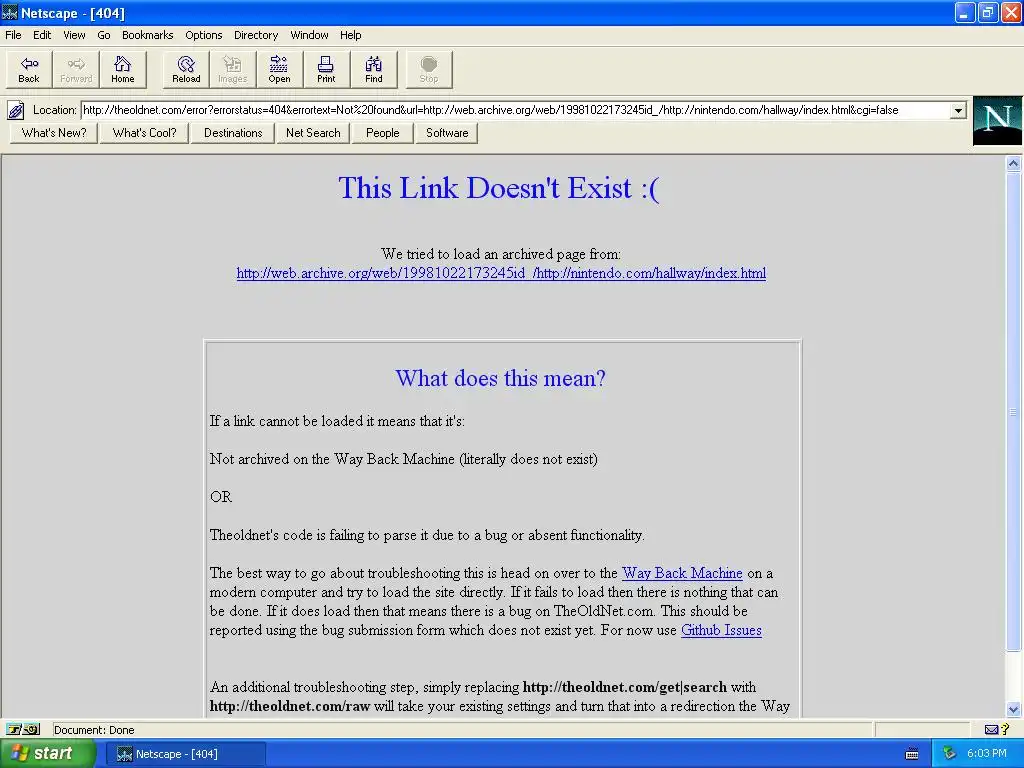Follow the web.archive.org nintendo link
1024x768 pixels.
(501, 273)
